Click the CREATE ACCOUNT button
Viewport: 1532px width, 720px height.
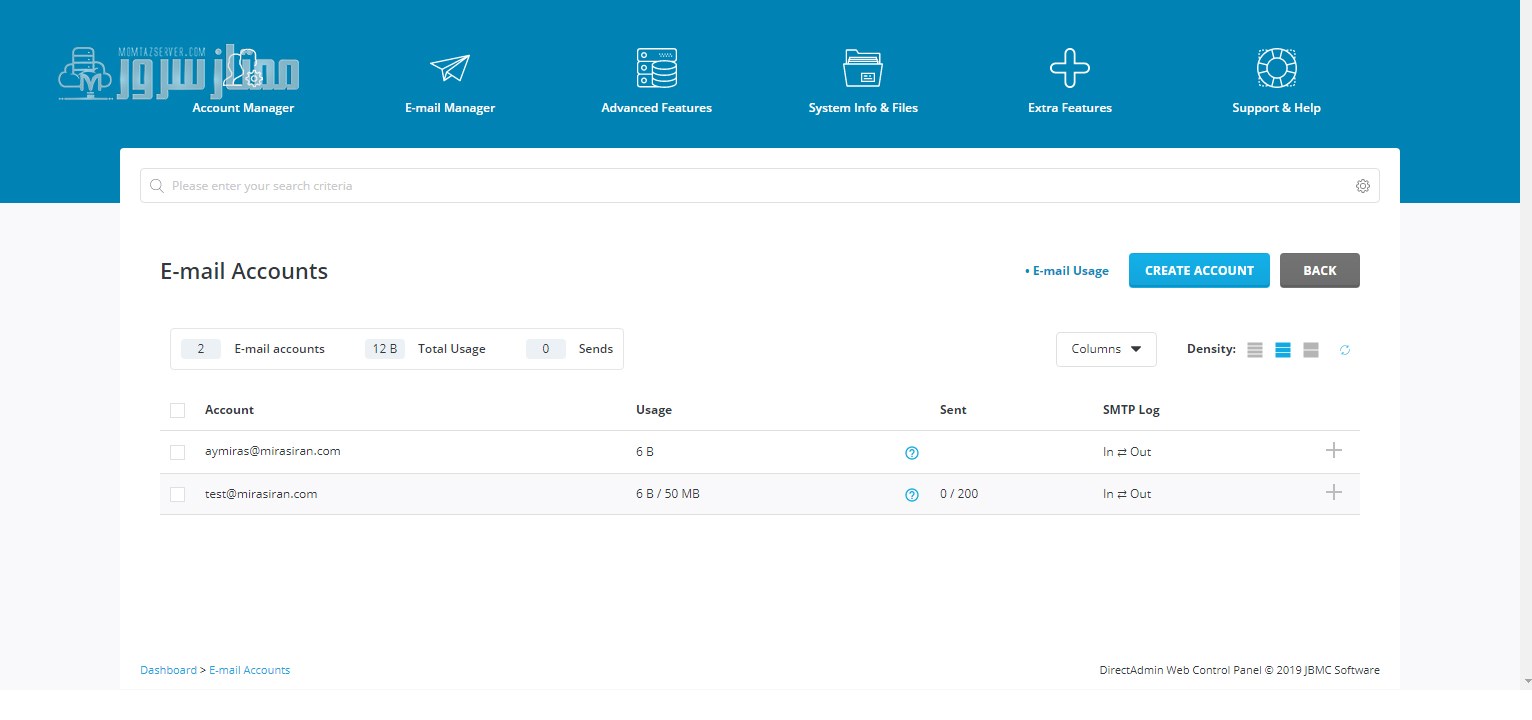click(1199, 270)
